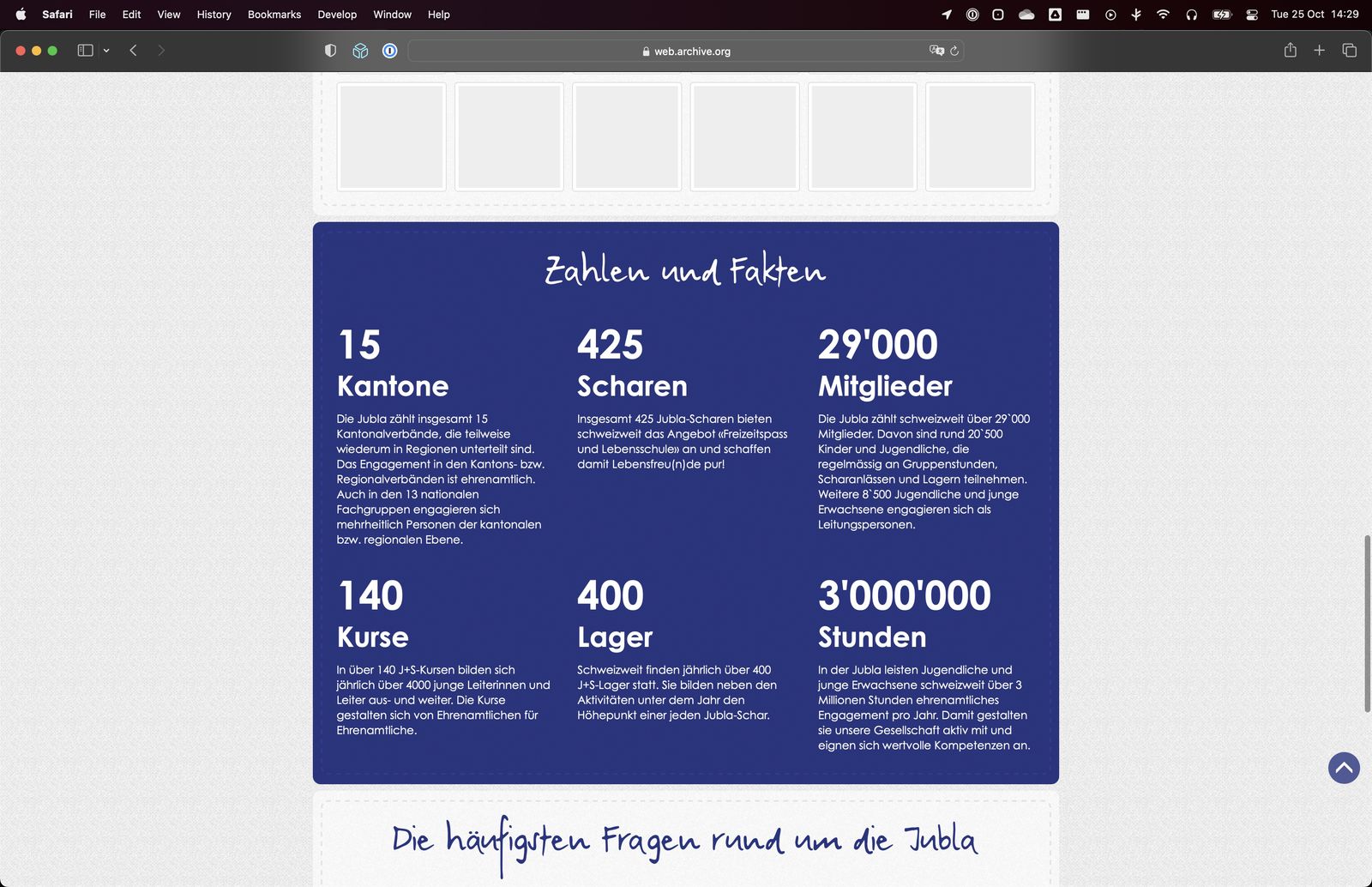The height and width of the screenshot is (887, 1372).
Task: Open the Safari menu
Action: coord(57,14)
